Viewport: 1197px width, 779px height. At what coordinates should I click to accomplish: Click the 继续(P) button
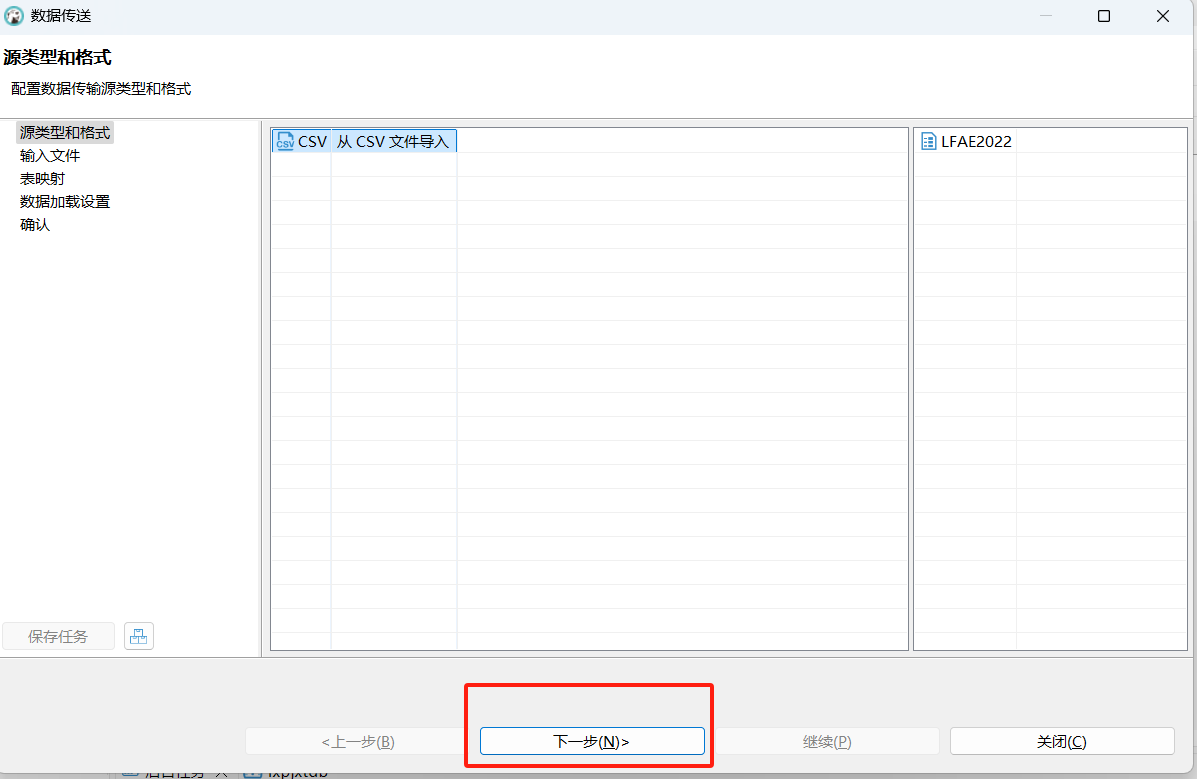827,742
